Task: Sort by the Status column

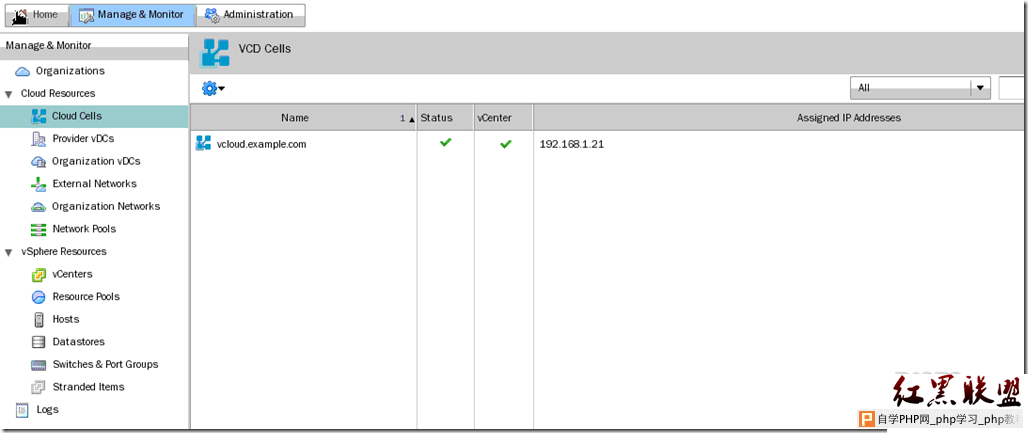Action: (445, 118)
